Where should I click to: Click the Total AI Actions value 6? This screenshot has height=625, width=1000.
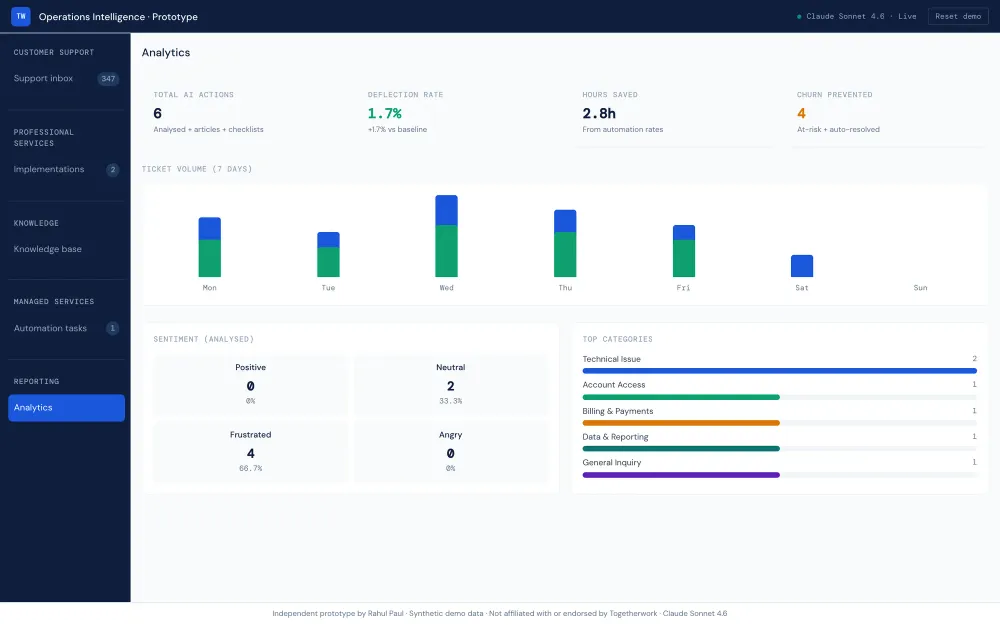click(158, 114)
